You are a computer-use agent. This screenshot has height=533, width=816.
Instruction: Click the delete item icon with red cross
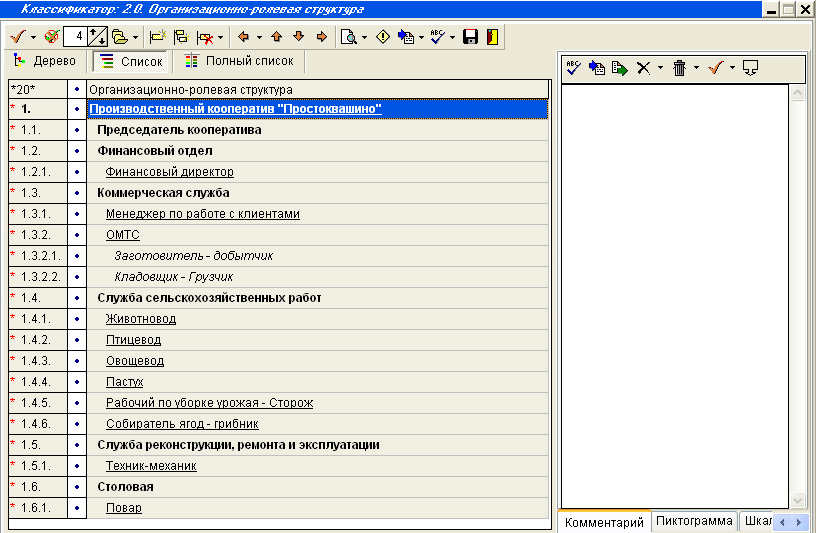205,37
